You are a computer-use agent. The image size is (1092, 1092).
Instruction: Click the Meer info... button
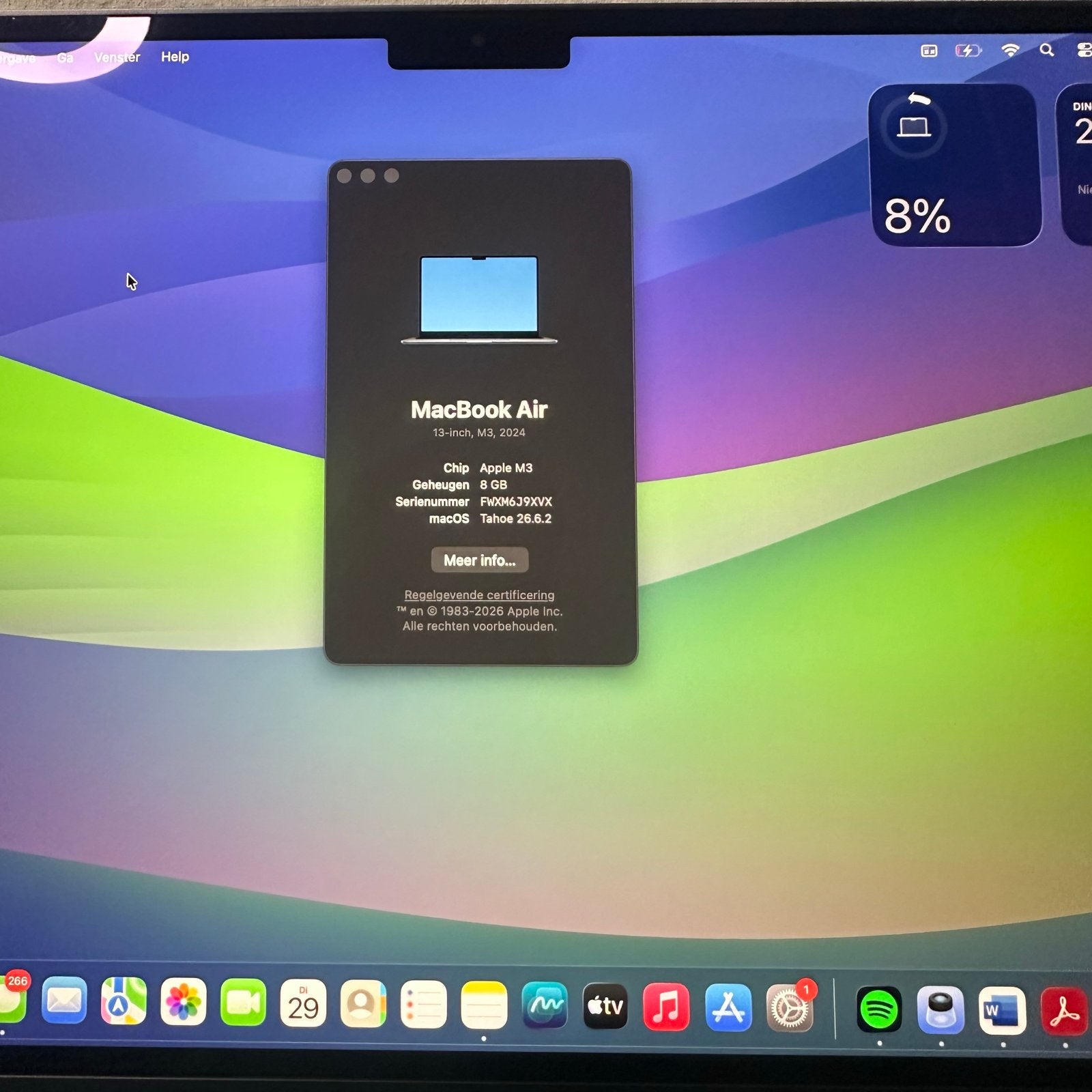(x=480, y=560)
